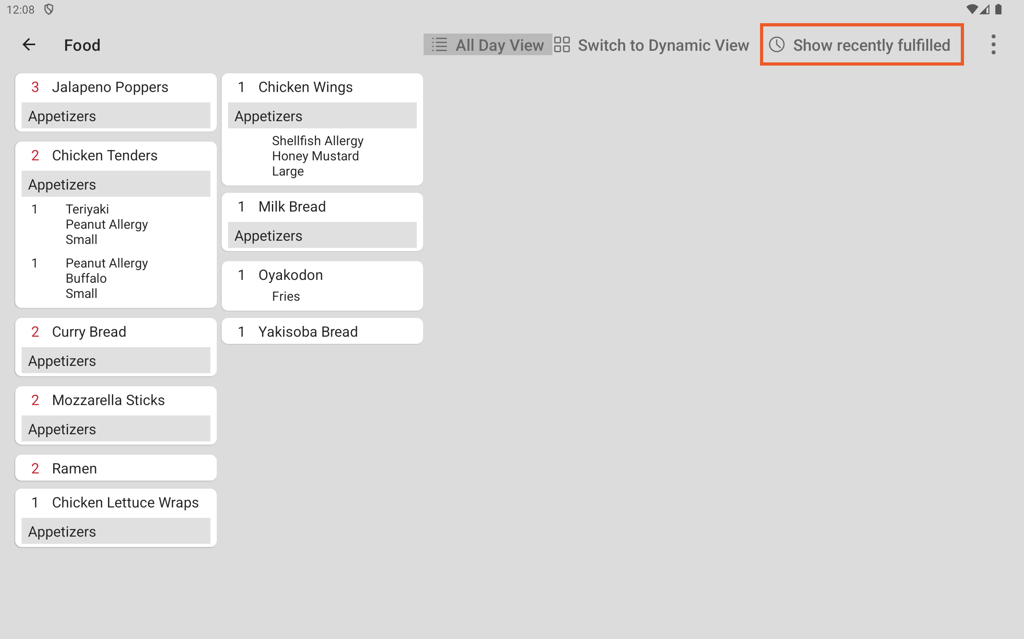Tap the Curry Bread card
Viewport: 1024px width, 639px height.
point(116,332)
